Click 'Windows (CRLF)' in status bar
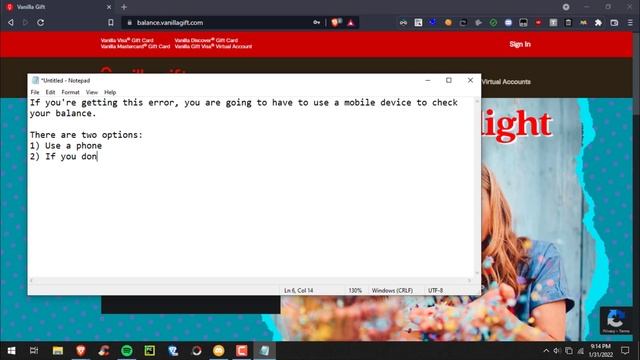The width and height of the screenshot is (640, 360). [x=392, y=290]
